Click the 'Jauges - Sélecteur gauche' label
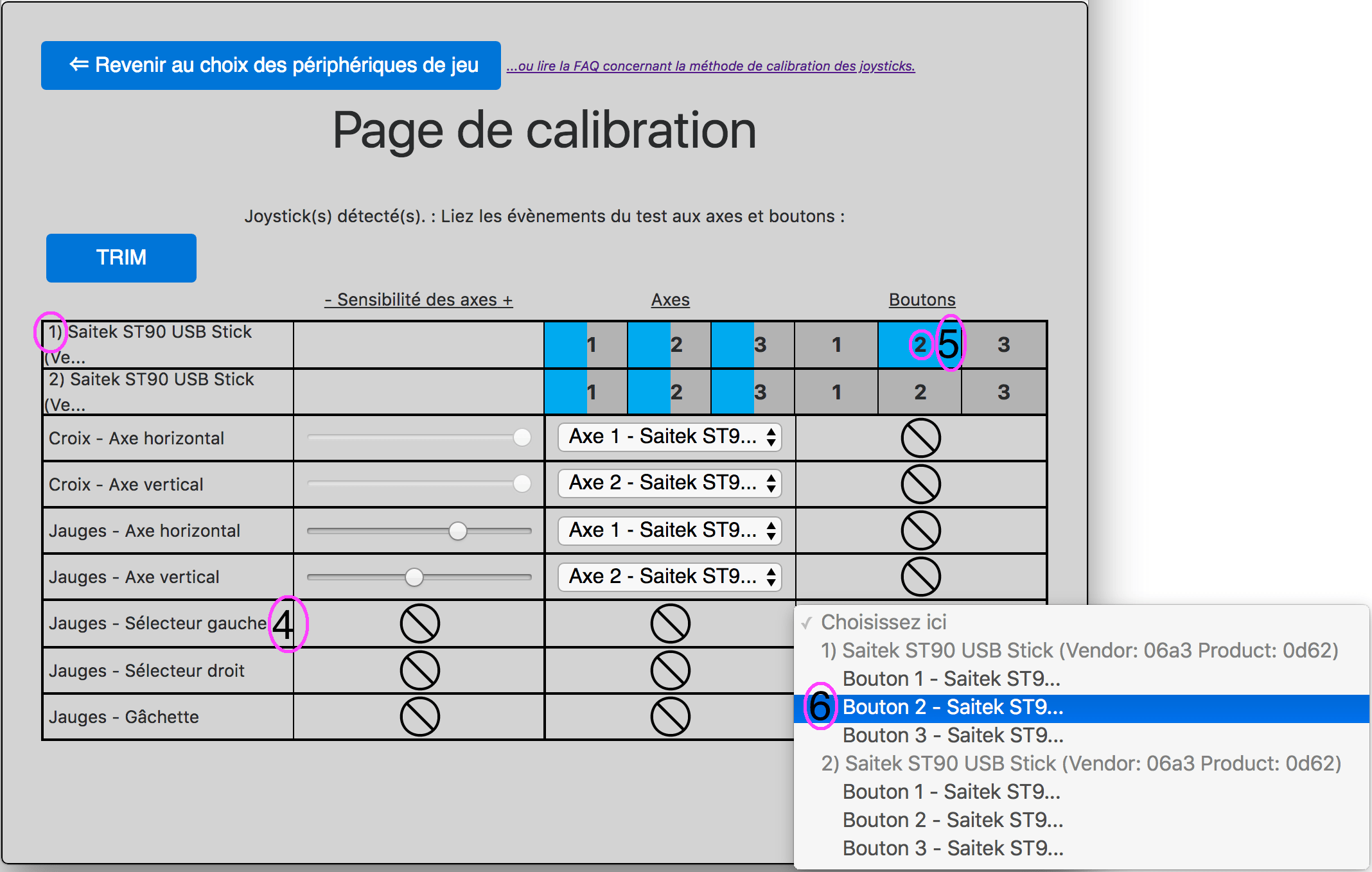Viewport: 1372px width, 872px height. (x=157, y=623)
